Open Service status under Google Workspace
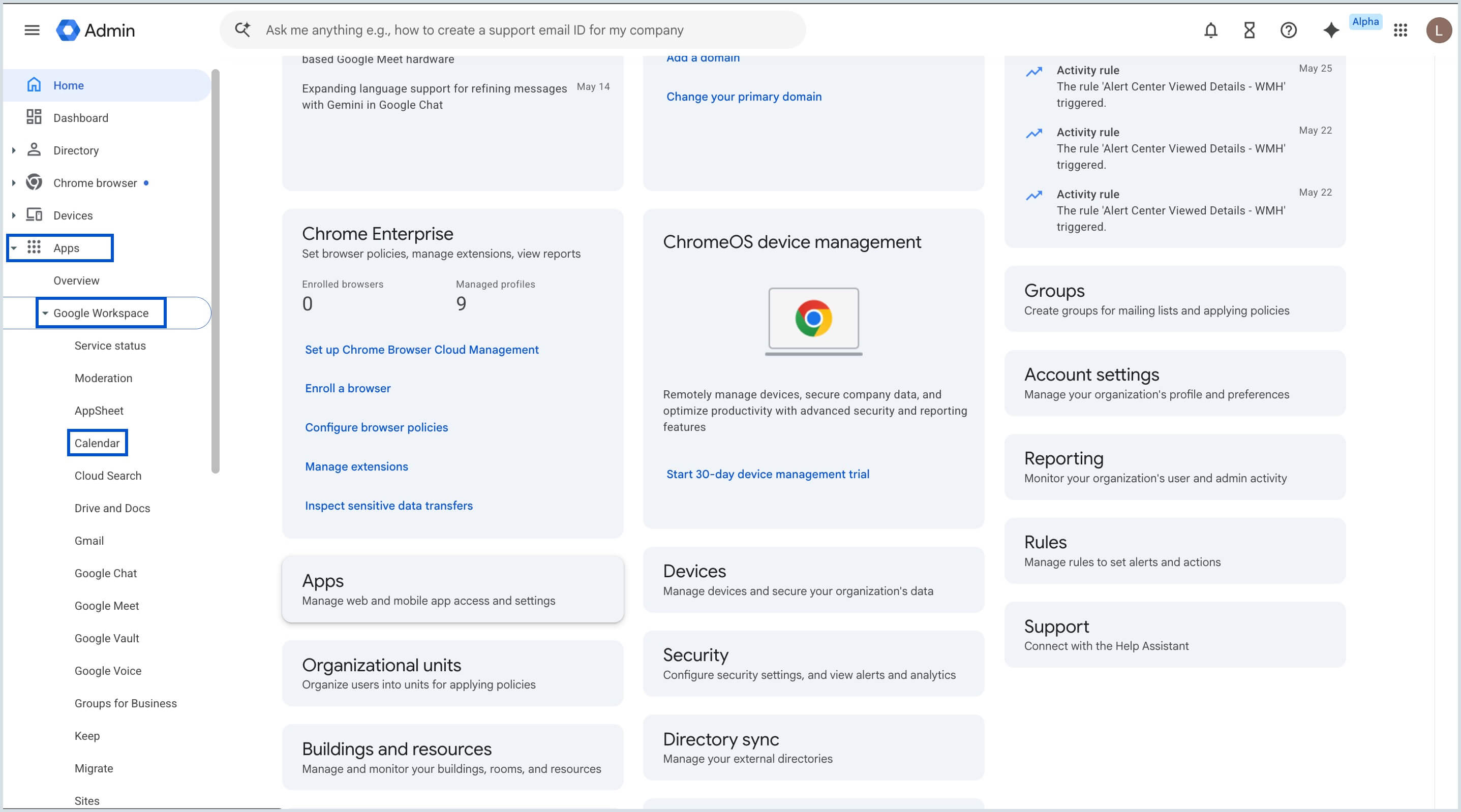Image resolution: width=1461 pixels, height=812 pixels. click(110, 346)
